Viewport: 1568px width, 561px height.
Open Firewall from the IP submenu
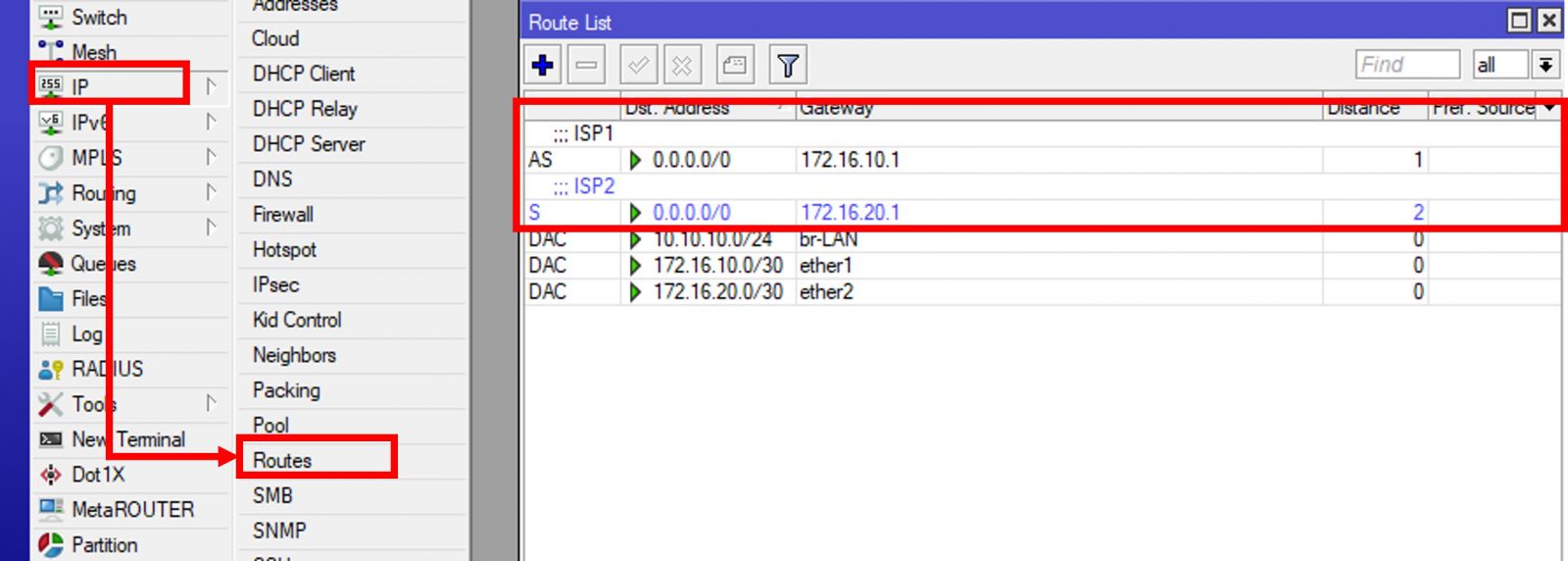(283, 214)
